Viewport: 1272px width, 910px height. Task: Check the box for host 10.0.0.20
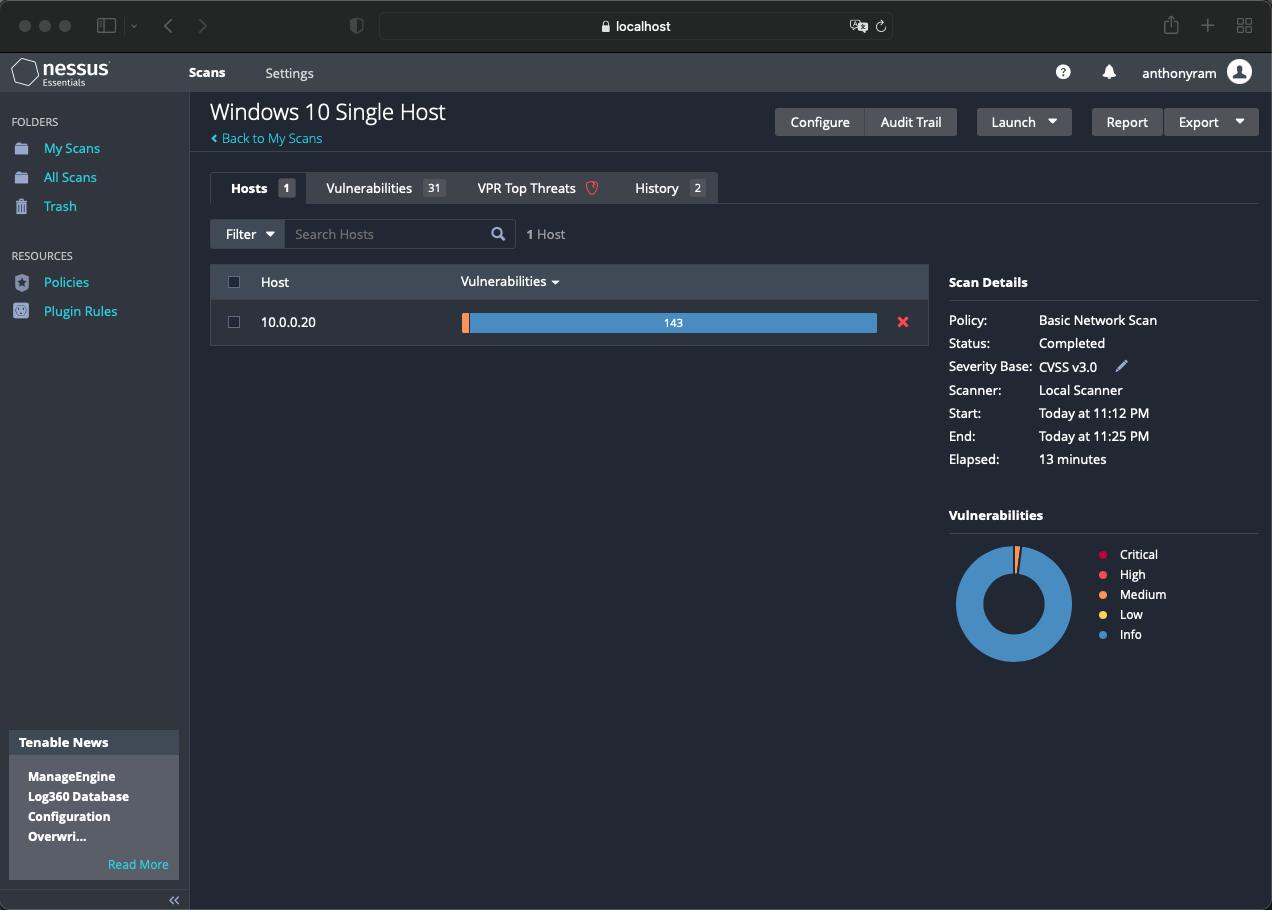[x=234, y=322]
